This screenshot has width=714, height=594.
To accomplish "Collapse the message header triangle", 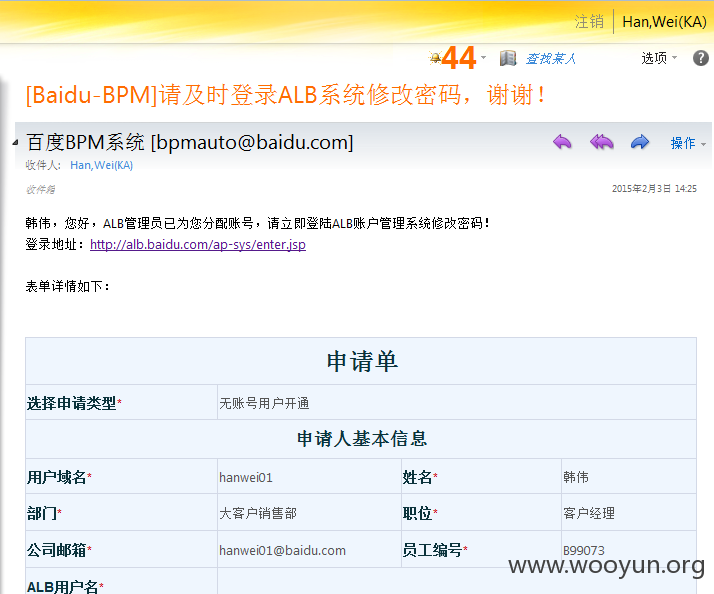I will (x=15, y=142).
